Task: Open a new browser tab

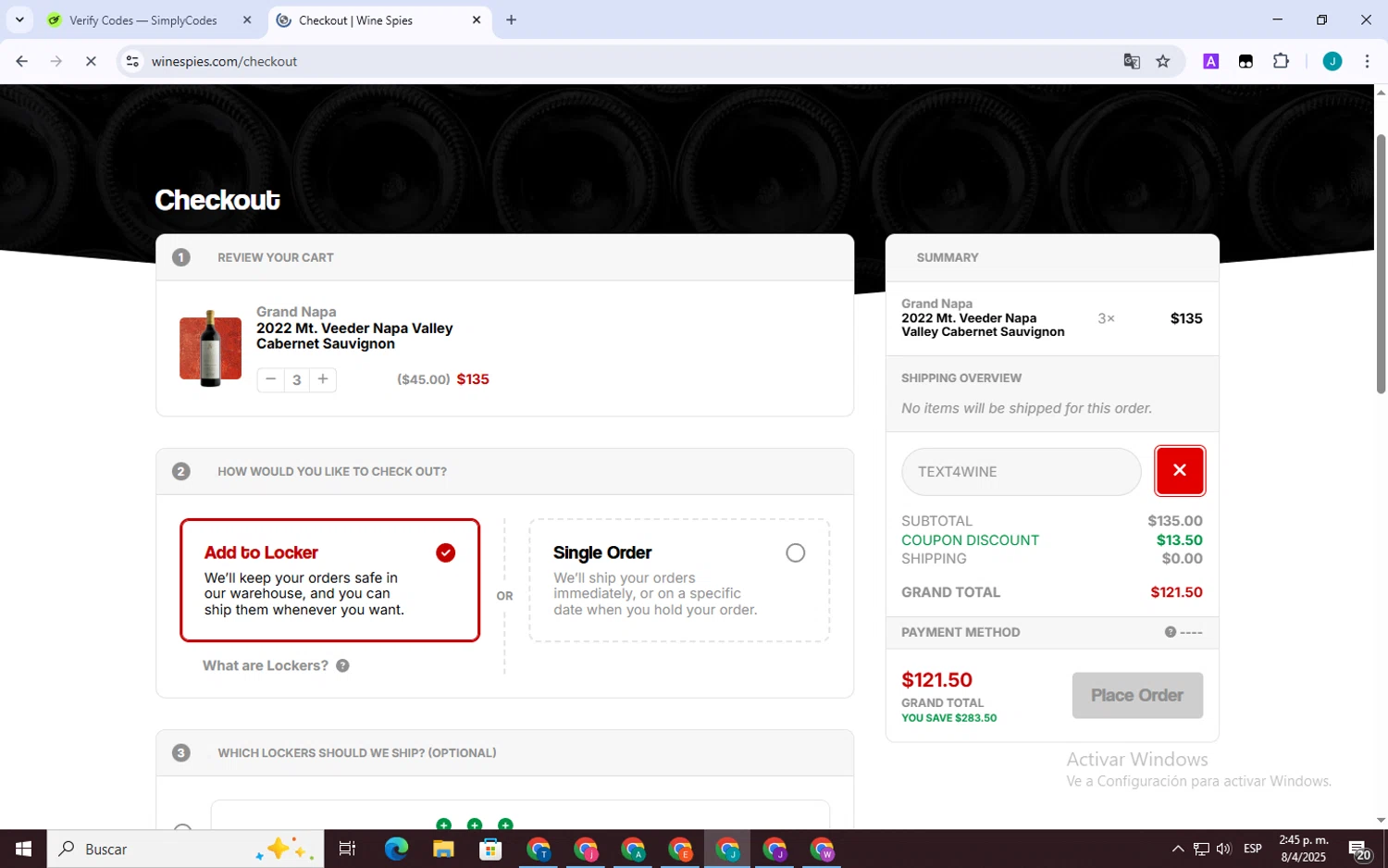Action: pyautogui.click(x=511, y=20)
